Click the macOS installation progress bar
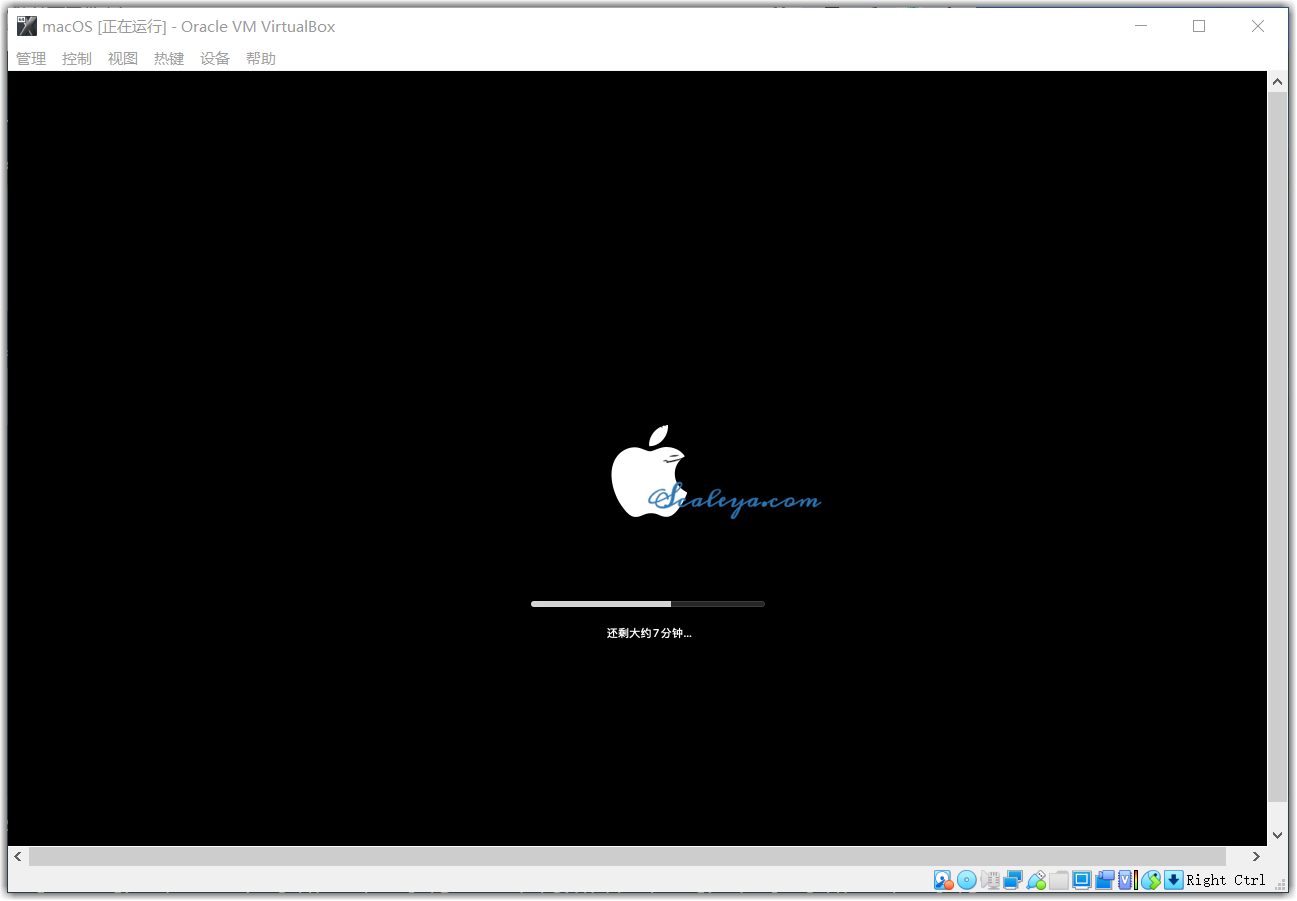Viewport: 1297px width, 901px height. point(647,604)
